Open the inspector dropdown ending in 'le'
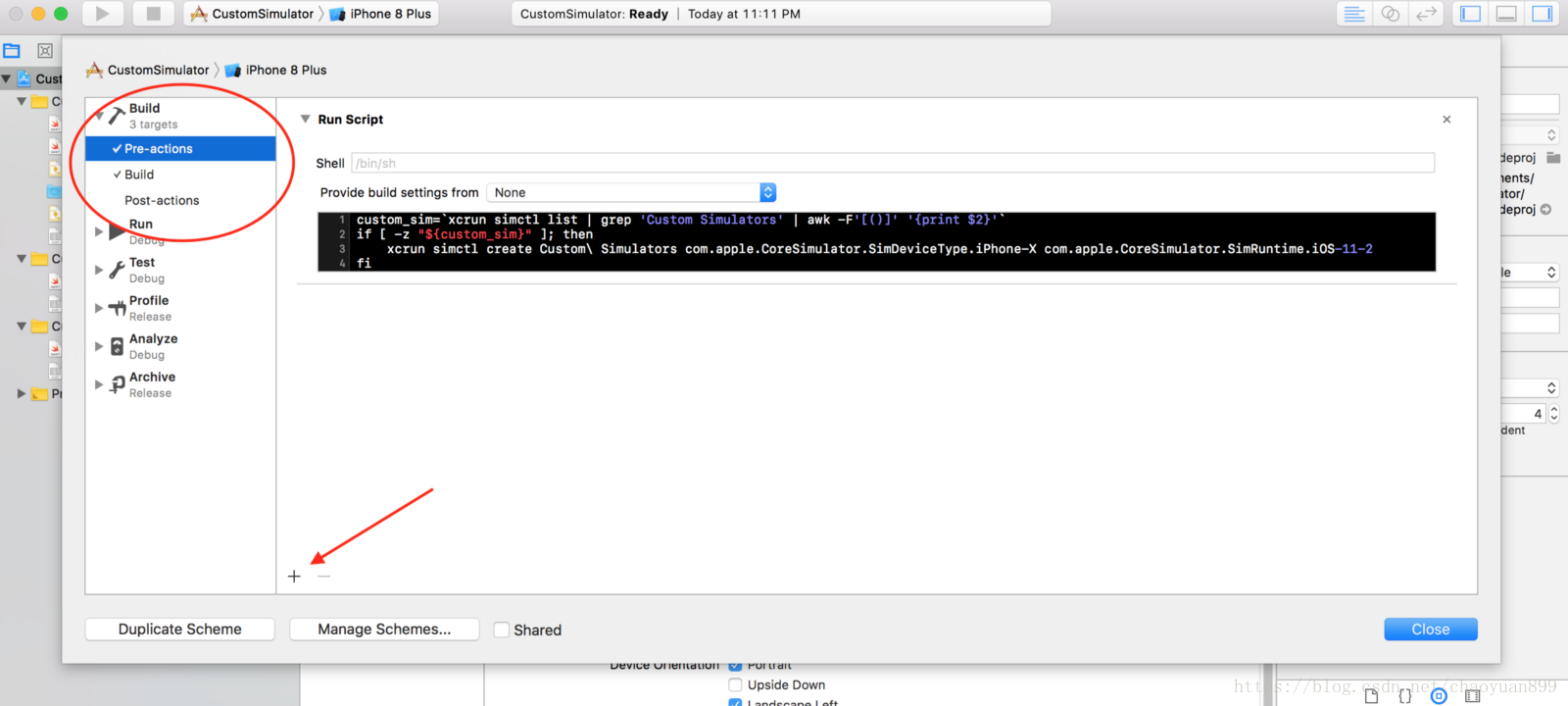The height and width of the screenshot is (706, 1568). click(x=1530, y=273)
